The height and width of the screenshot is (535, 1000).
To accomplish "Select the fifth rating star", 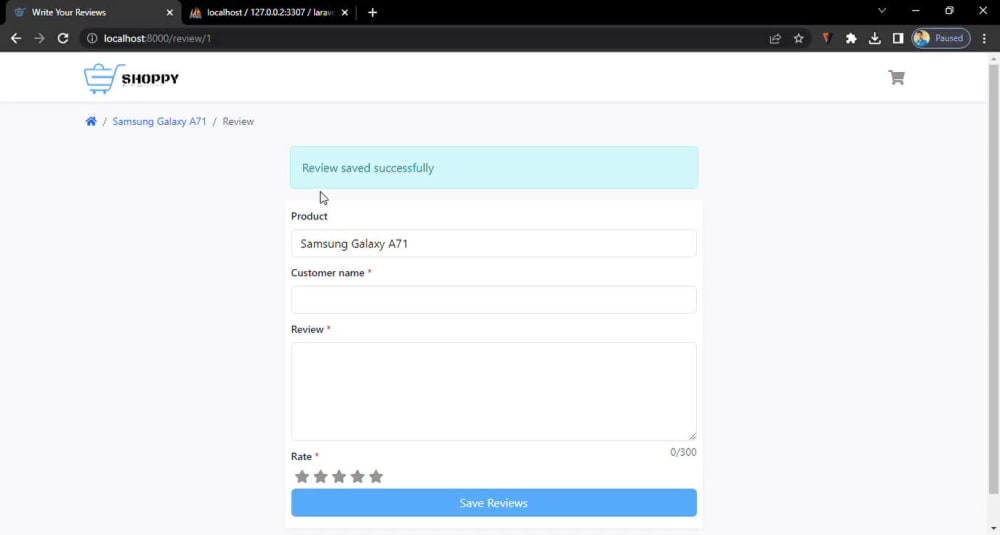I will click(x=376, y=476).
